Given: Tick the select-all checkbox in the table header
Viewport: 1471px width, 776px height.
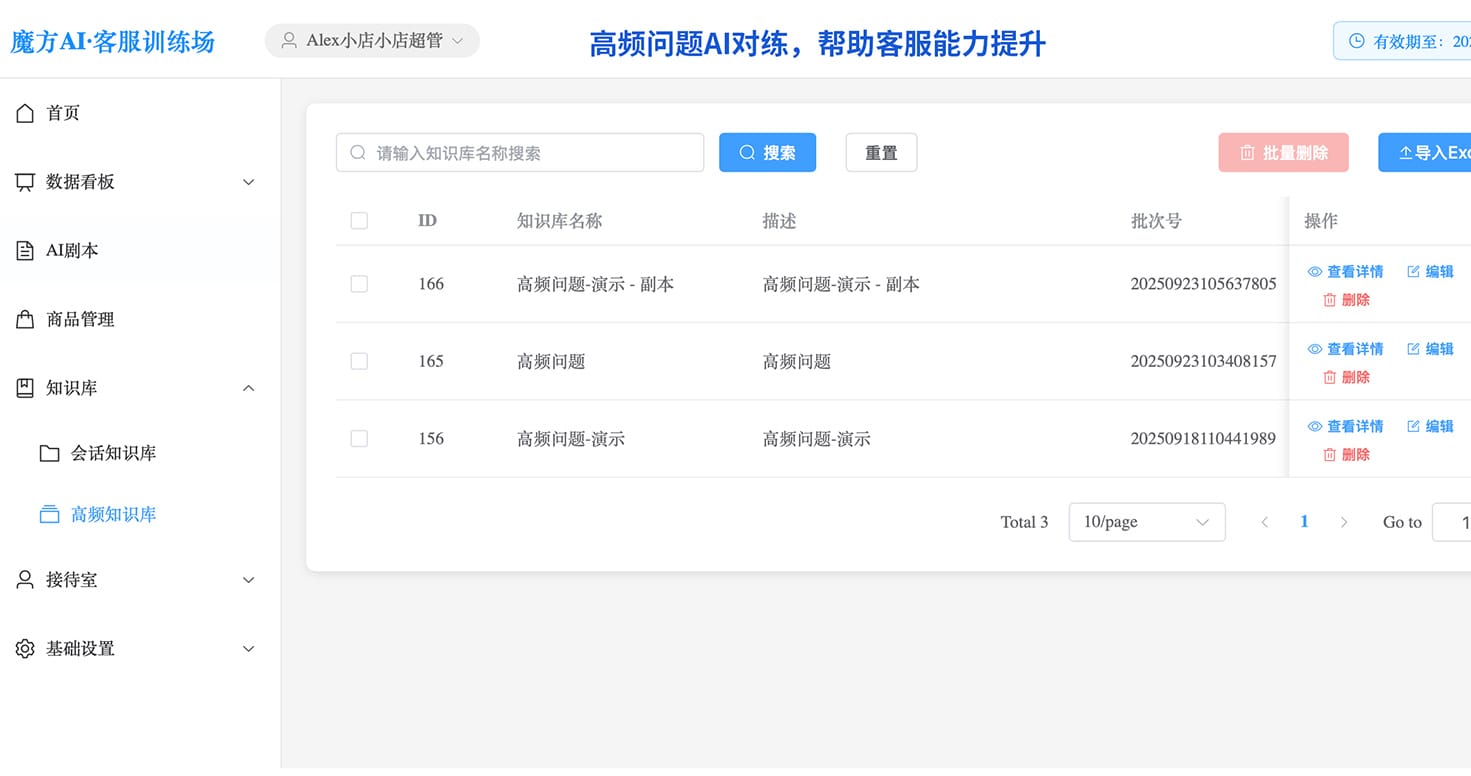Looking at the screenshot, I should tap(359, 221).
